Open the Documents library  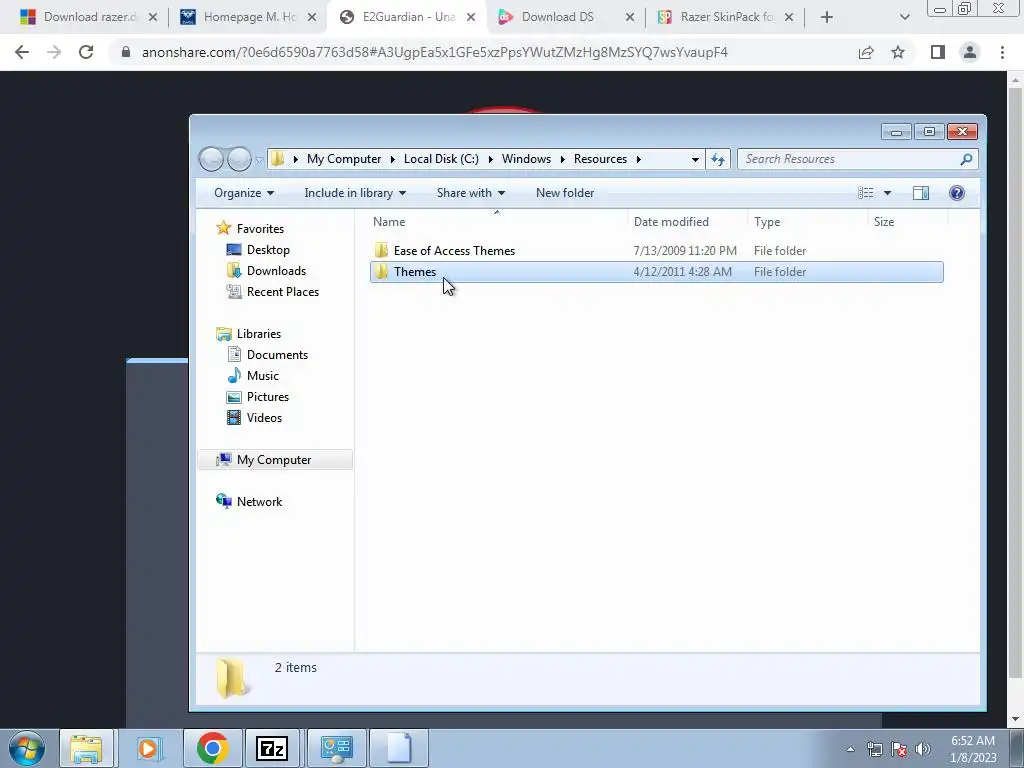click(277, 355)
